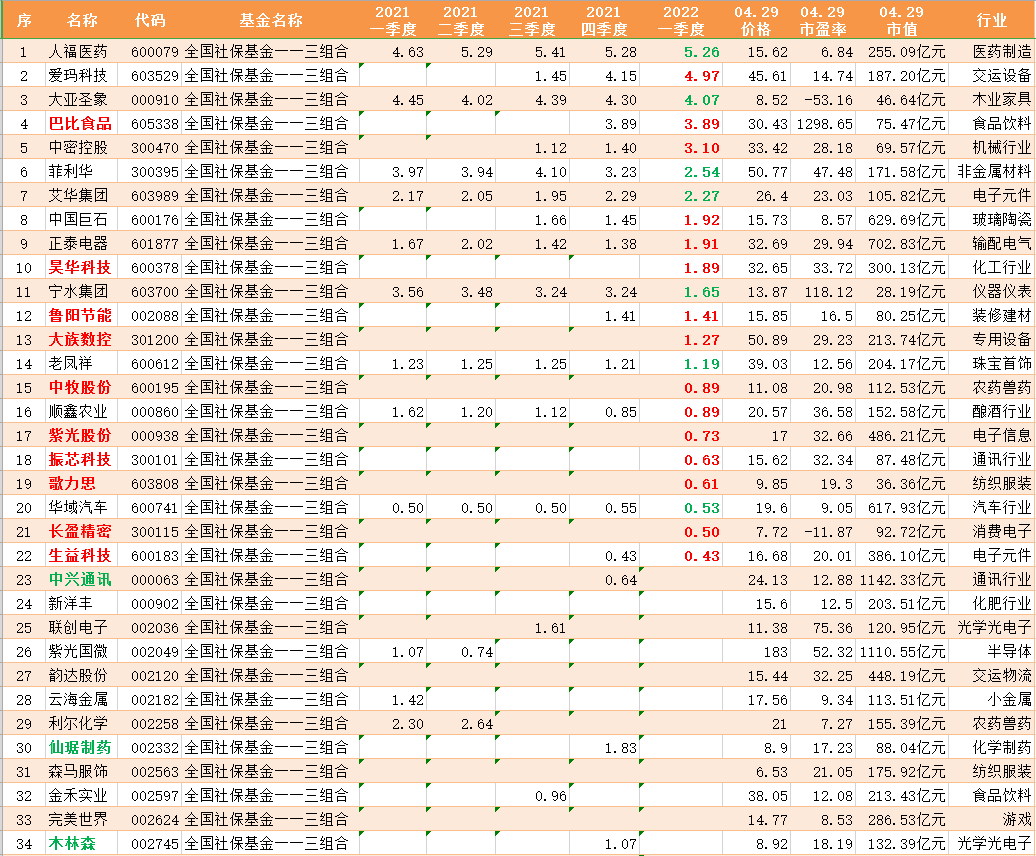Viewport: 1036px width, 856px height.
Task: Click the 游戏 industry cell
Action: point(1017,819)
